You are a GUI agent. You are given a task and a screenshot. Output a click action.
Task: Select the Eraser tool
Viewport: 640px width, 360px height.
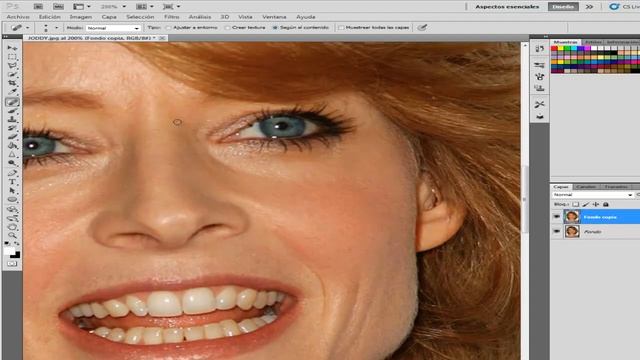click(12, 137)
